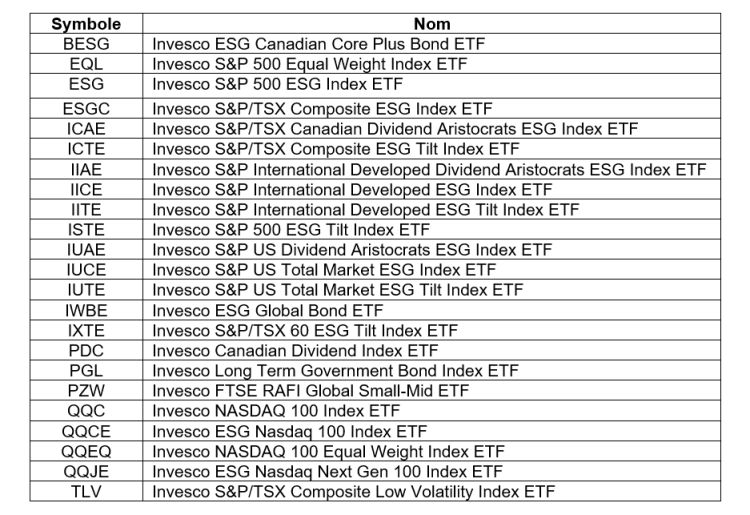
Task: Click Invesco FTSE RAFI Global Small-Mid ETF
Action: coord(310,391)
